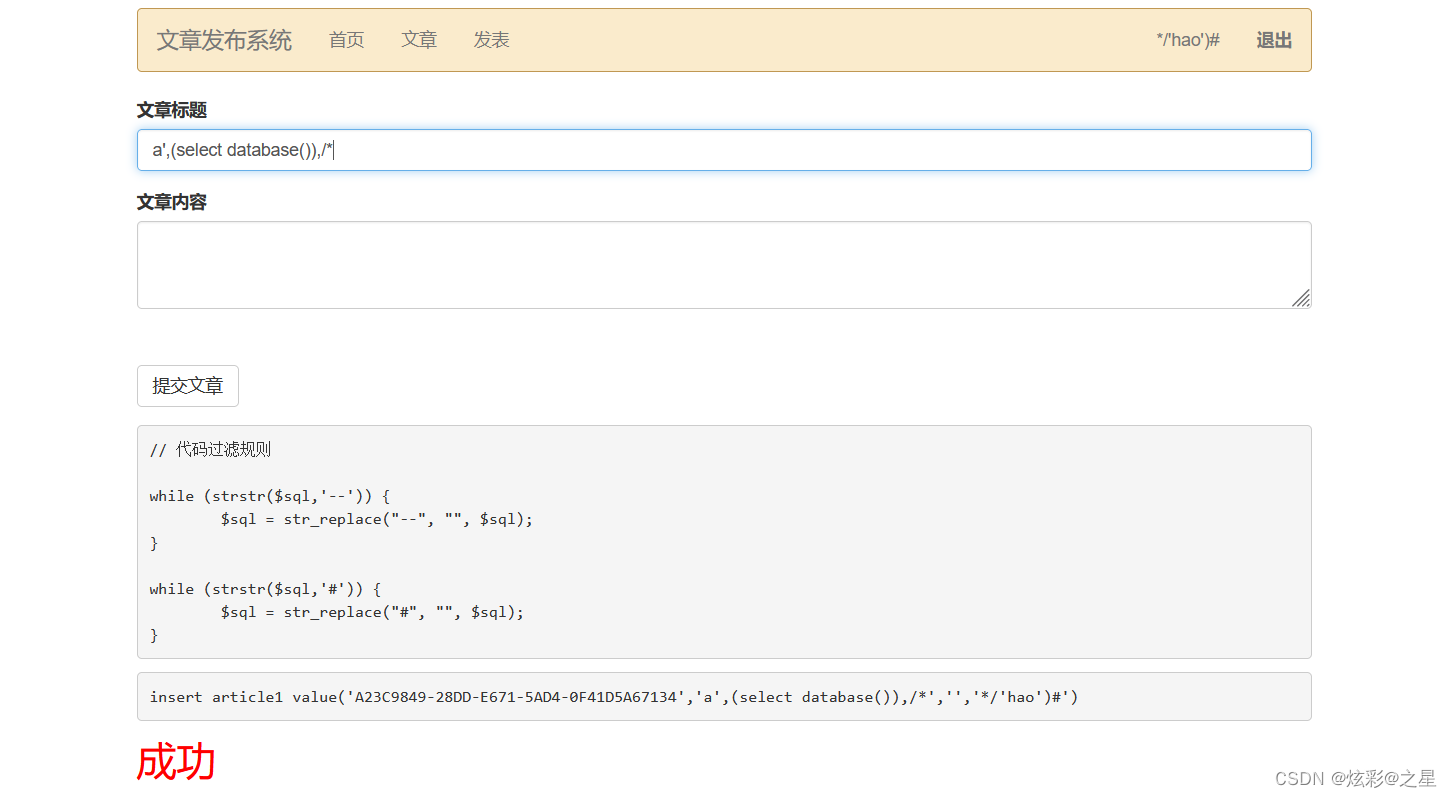Click the 文章标题 label
Image resolution: width=1452 pixels, height=798 pixels.
tap(172, 110)
